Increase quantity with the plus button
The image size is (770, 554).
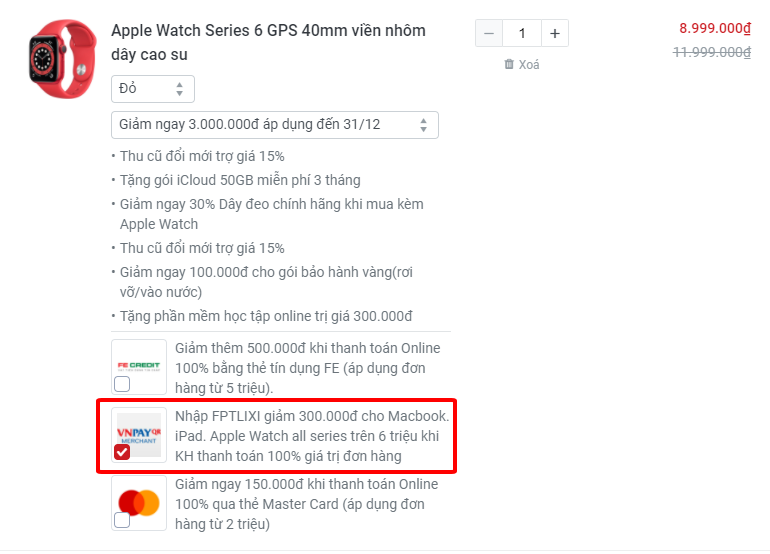pyautogui.click(x=555, y=33)
